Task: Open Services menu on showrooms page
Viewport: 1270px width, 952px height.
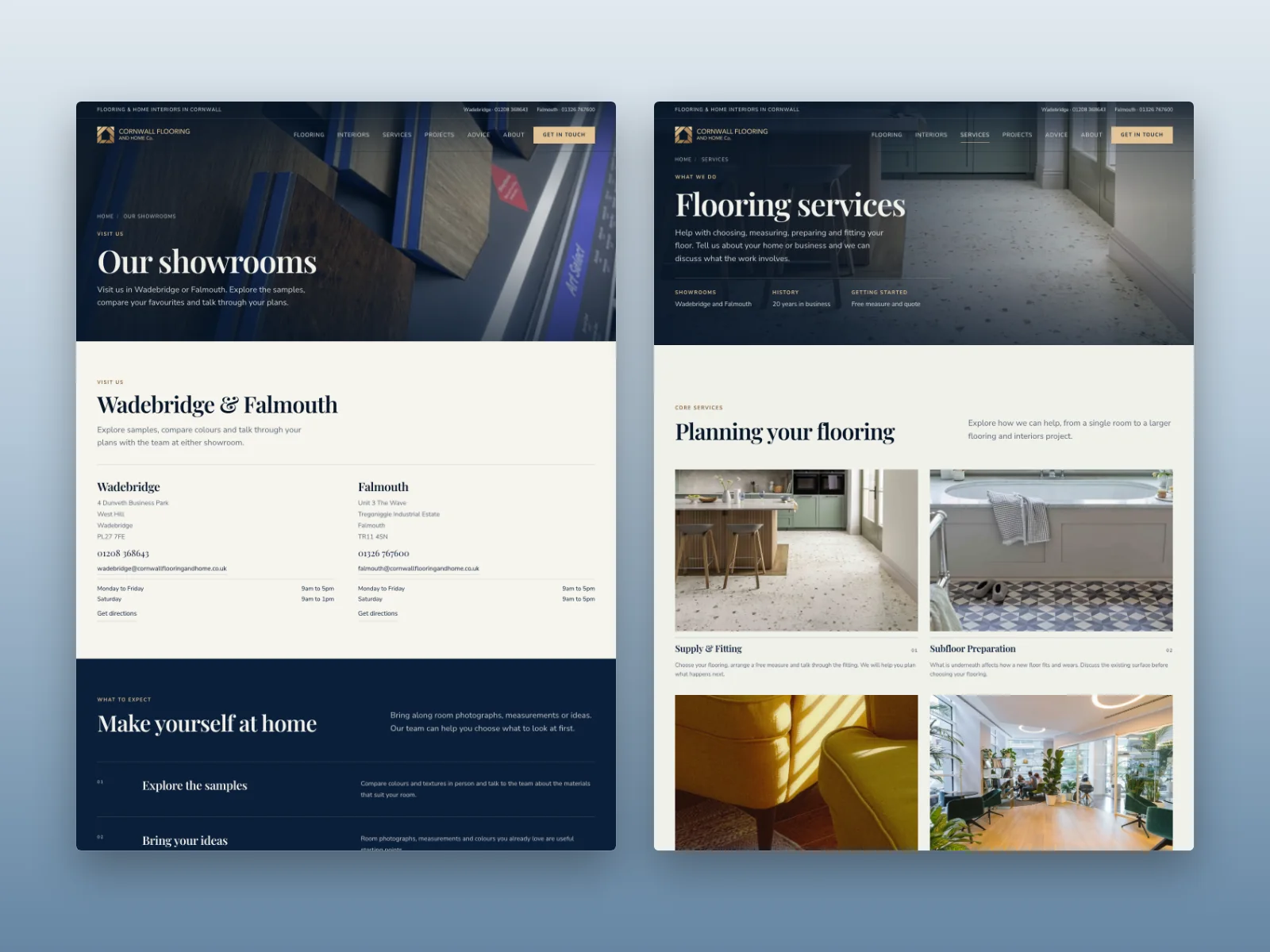Action: coord(397,135)
